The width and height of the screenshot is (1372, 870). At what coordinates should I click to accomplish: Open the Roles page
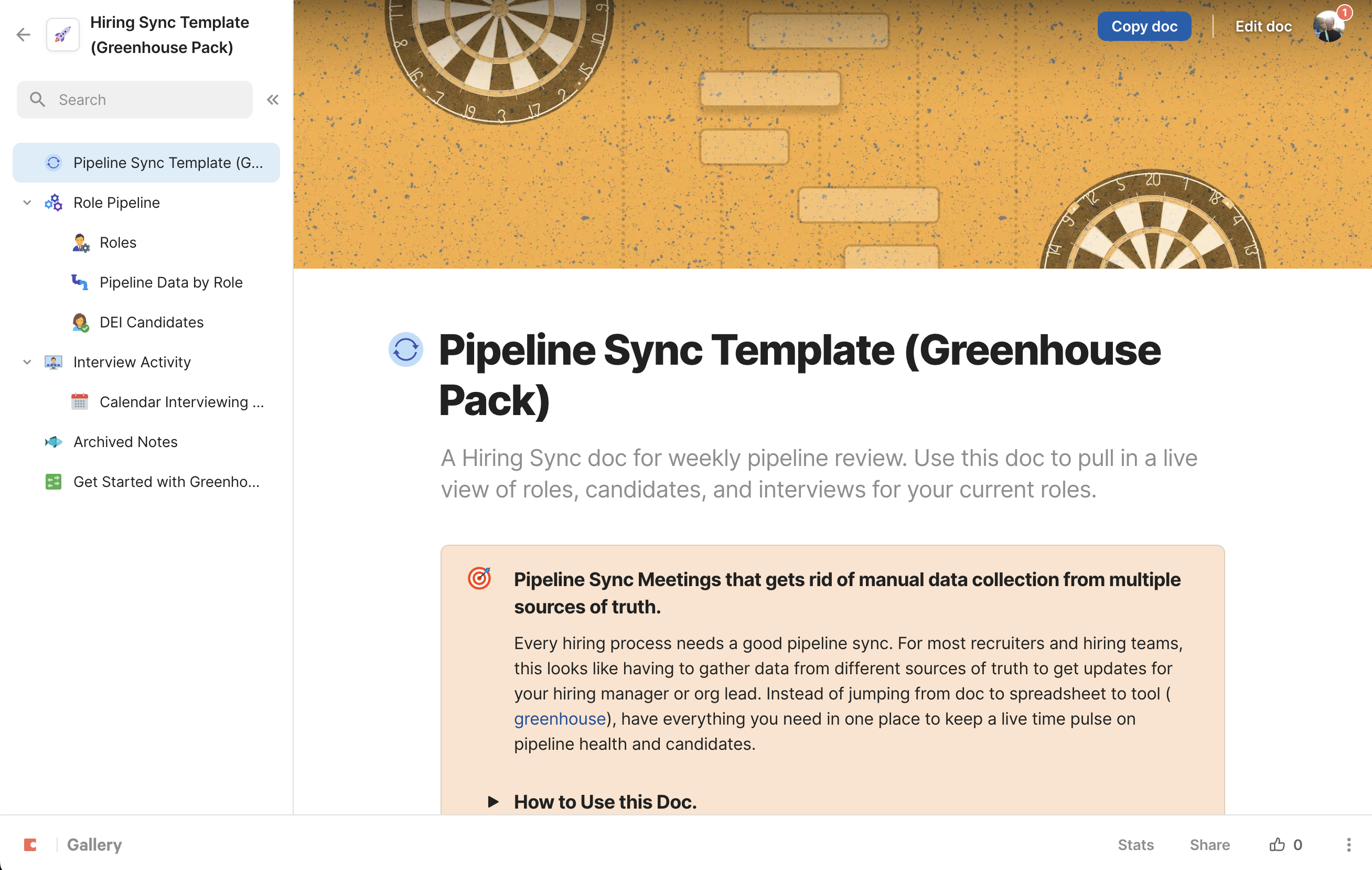point(118,242)
